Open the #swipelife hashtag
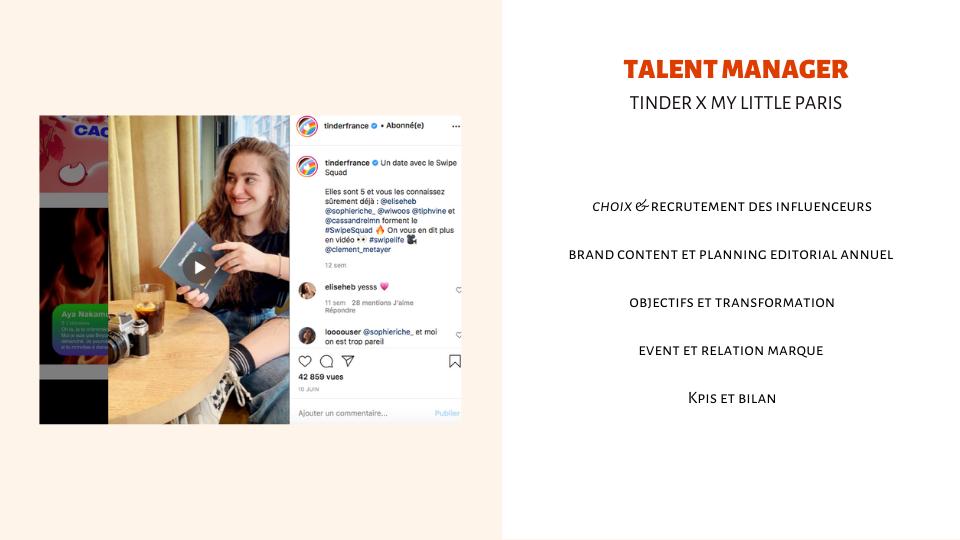The image size is (960, 540). (x=386, y=240)
